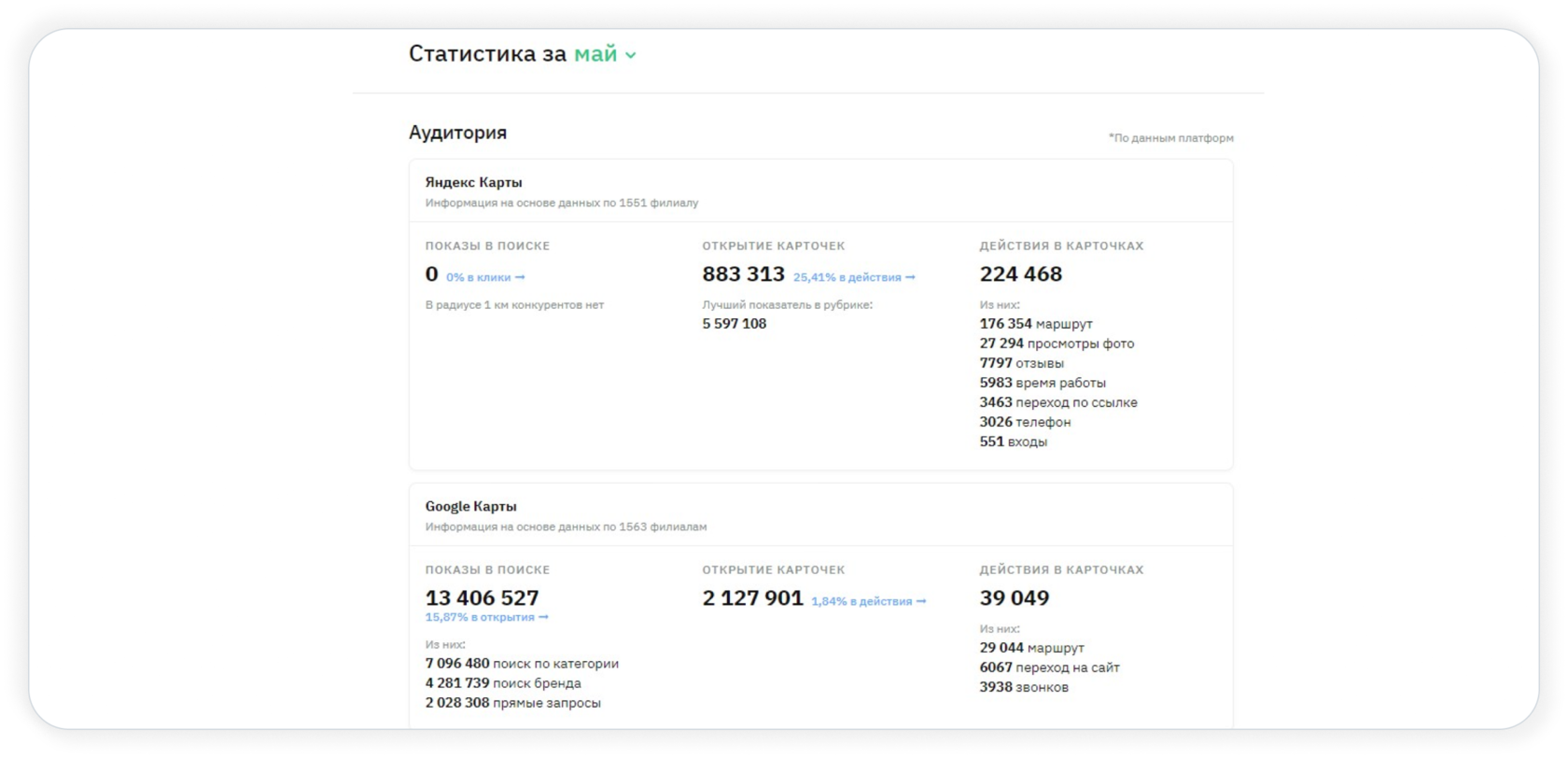Image resolution: width=1568 pixels, height=758 pixels.
Task: Select the 2 127 901 card openings value
Action: point(752,597)
